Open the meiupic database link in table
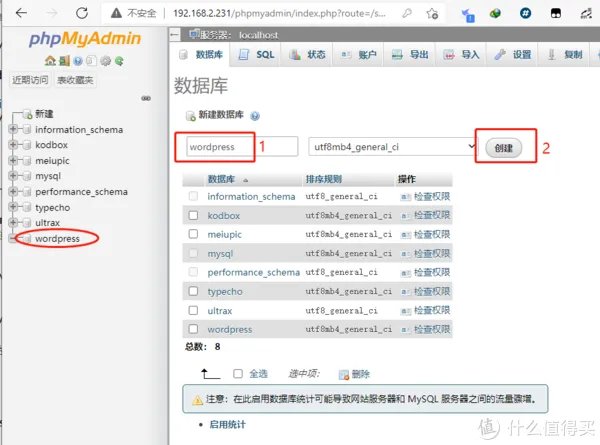Screen dimensions: 600x445 224,234
